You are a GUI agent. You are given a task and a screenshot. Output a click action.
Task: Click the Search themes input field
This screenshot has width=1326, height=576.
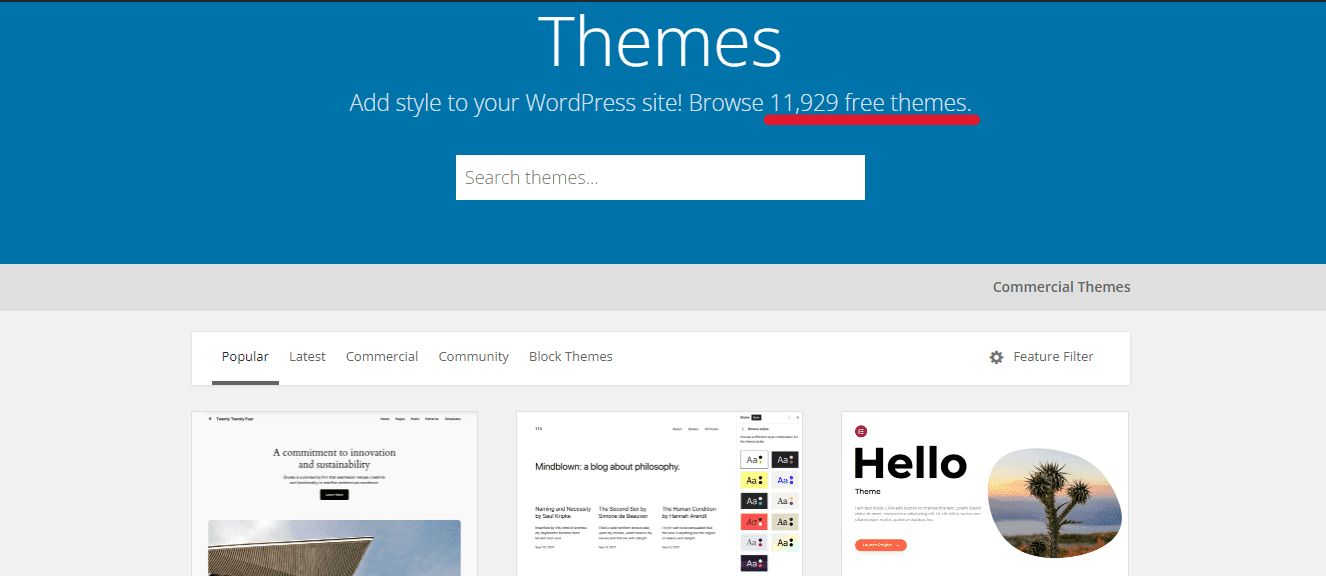coord(660,177)
